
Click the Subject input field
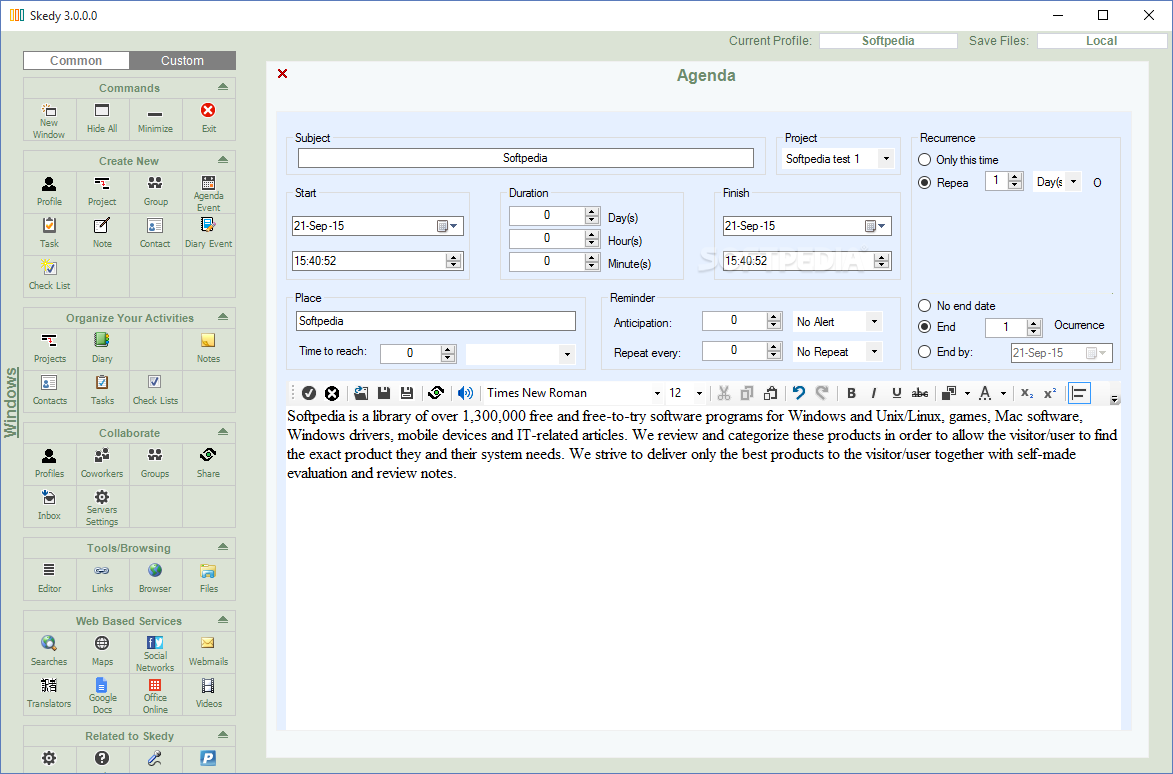coord(525,158)
